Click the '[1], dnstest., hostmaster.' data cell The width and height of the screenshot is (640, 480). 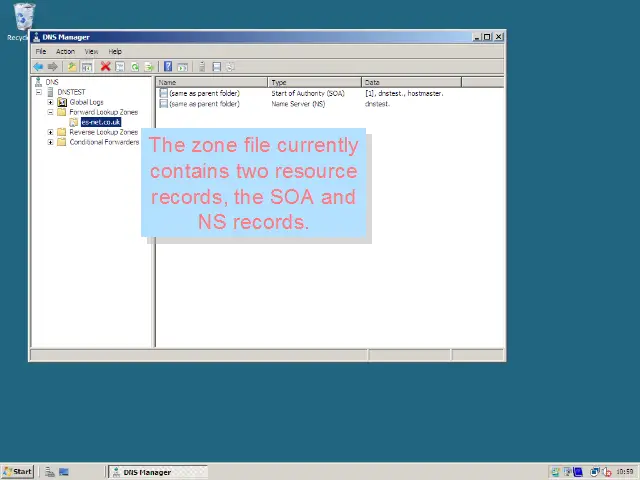[x=404, y=93]
